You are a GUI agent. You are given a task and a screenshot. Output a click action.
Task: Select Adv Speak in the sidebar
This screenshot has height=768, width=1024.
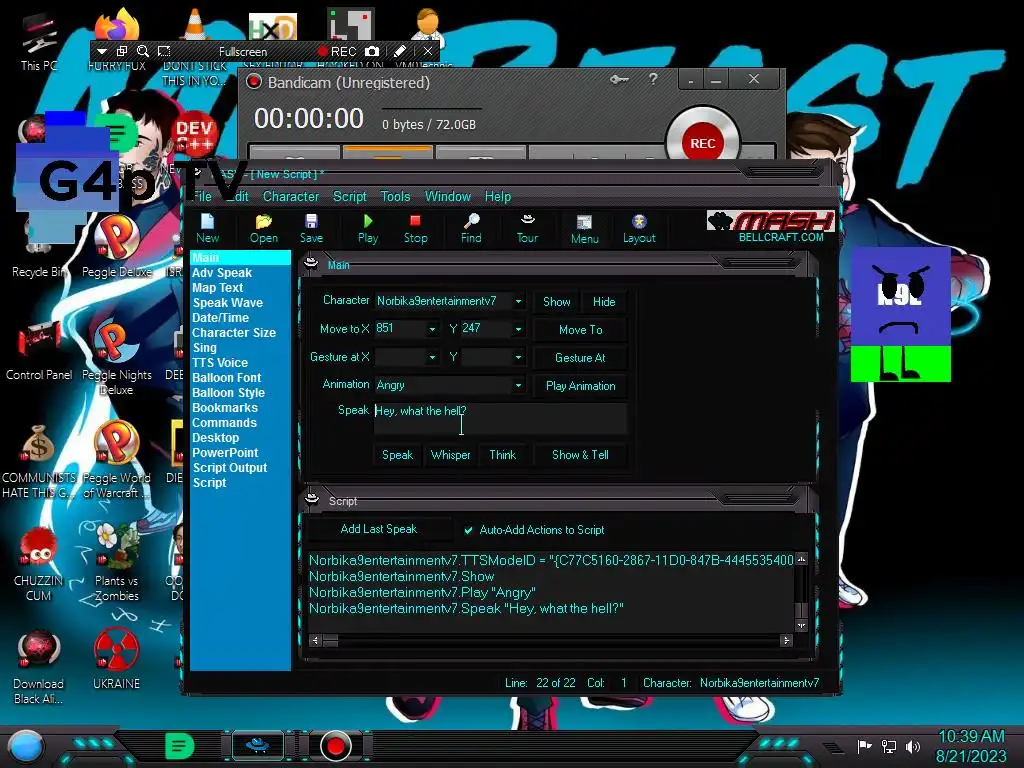[x=222, y=273]
